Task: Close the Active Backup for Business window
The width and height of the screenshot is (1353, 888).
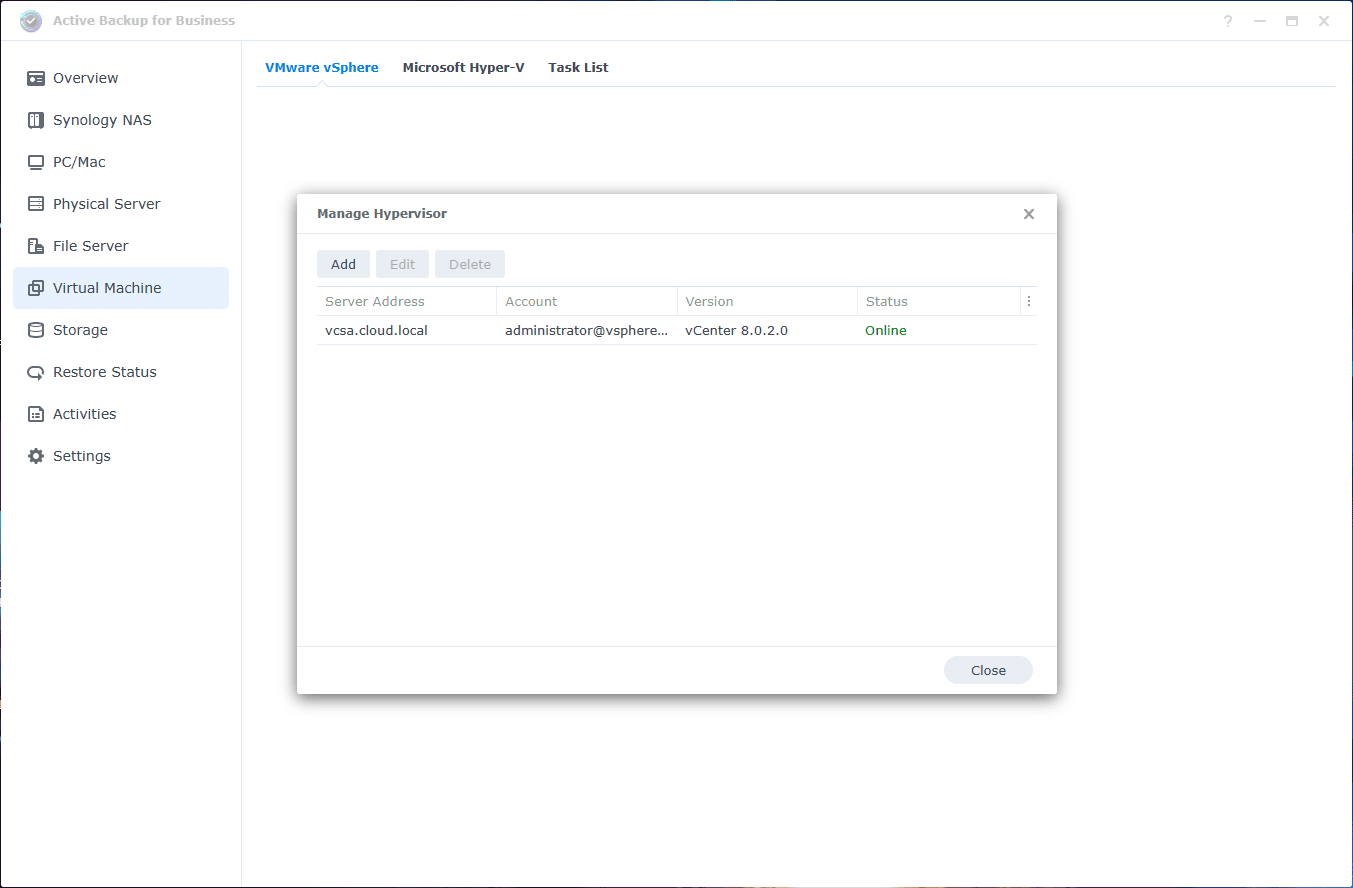Action: pos(1324,21)
